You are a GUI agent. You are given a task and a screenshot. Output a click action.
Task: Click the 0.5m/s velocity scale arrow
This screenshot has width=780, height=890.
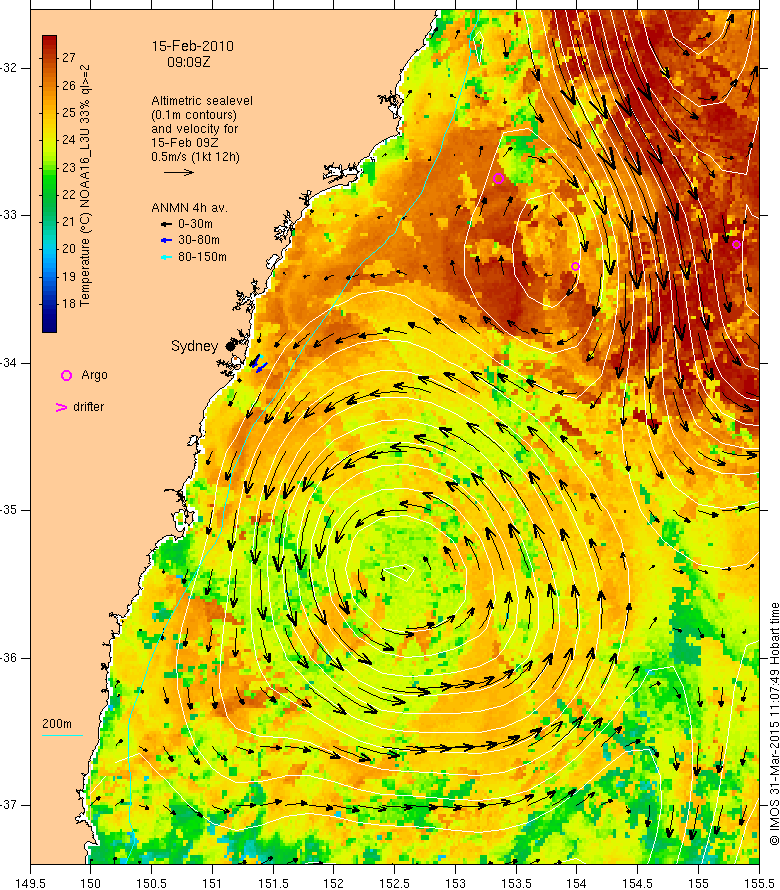[179, 173]
